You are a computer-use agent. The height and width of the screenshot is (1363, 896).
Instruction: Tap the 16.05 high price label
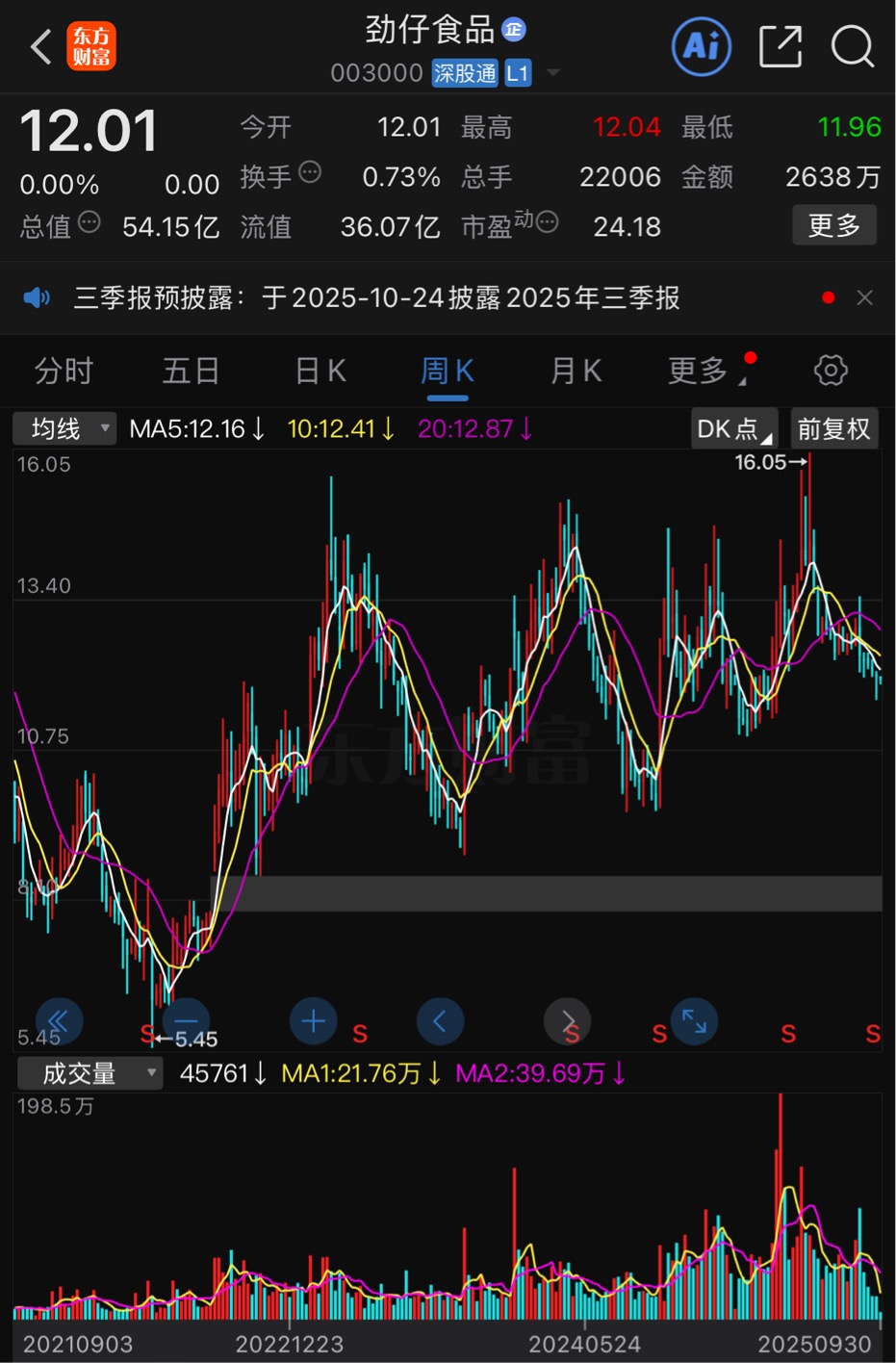pyautogui.click(x=770, y=462)
